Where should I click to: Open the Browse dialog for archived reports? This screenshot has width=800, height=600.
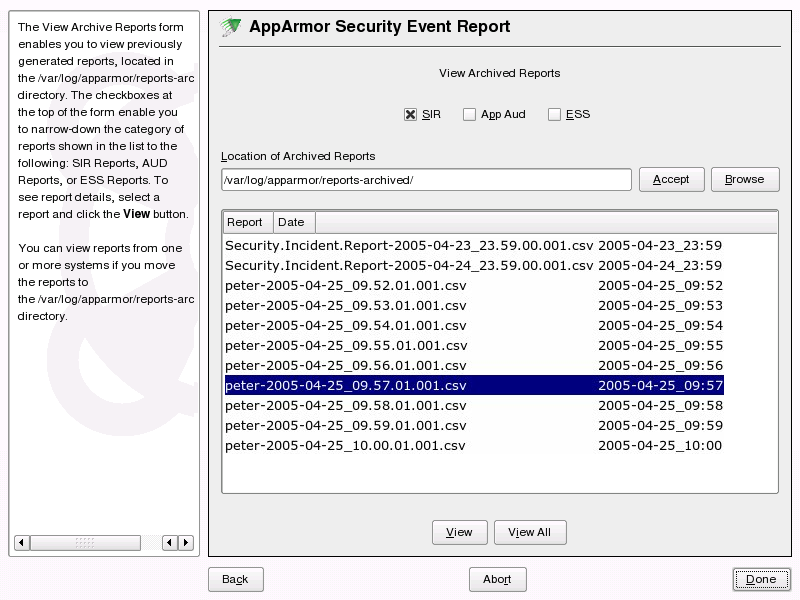click(745, 179)
